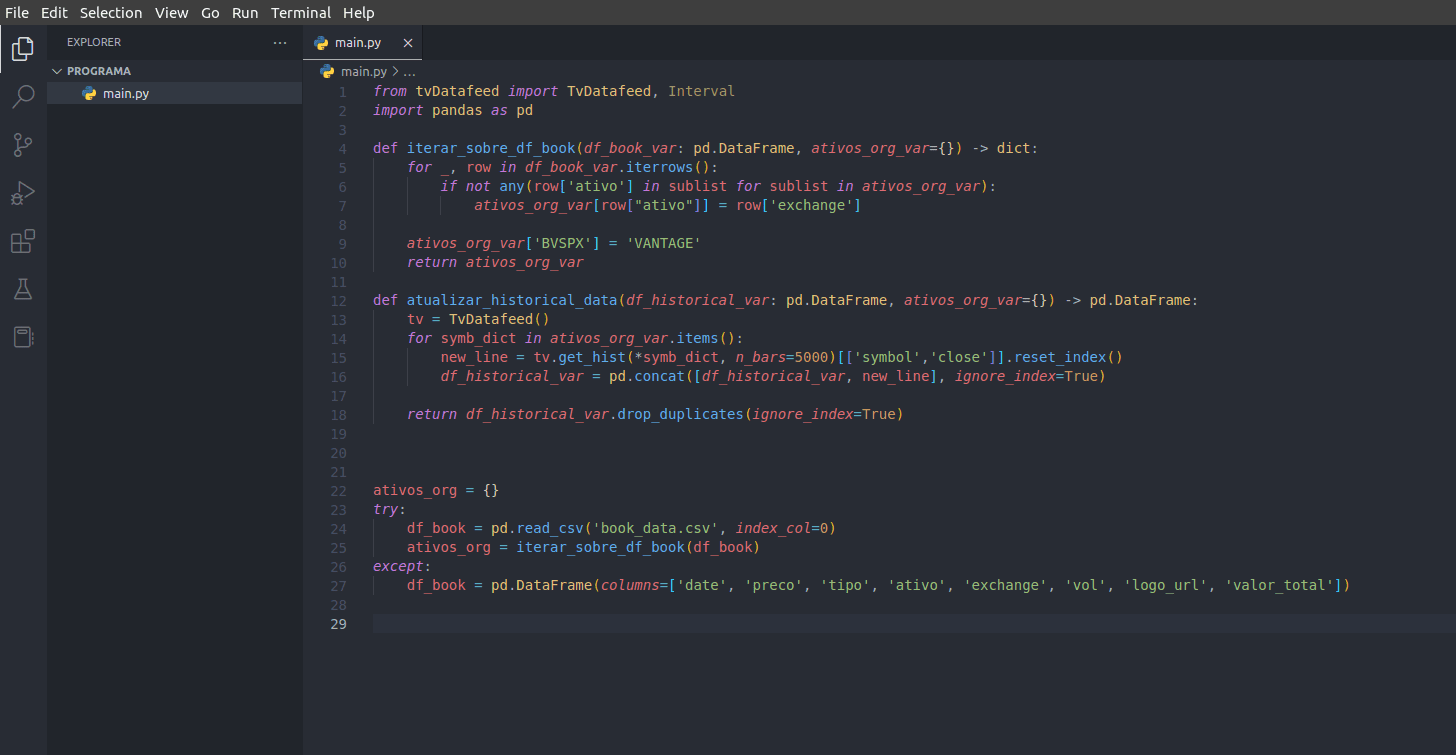
Task: Click drop_duplicates on line 18
Action: pyautogui.click(x=680, y=414)
